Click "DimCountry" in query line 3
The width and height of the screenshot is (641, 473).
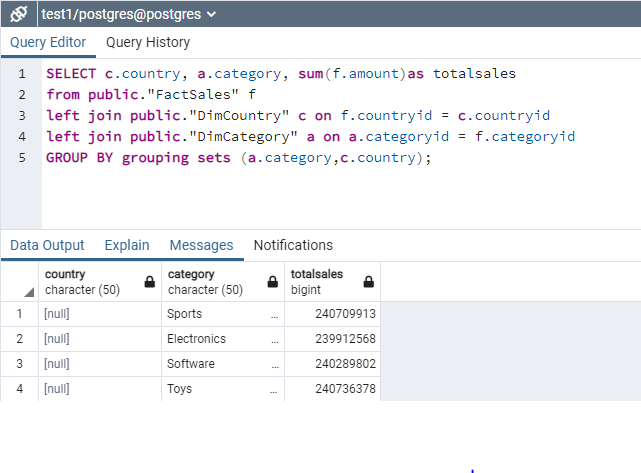[239, 115]
